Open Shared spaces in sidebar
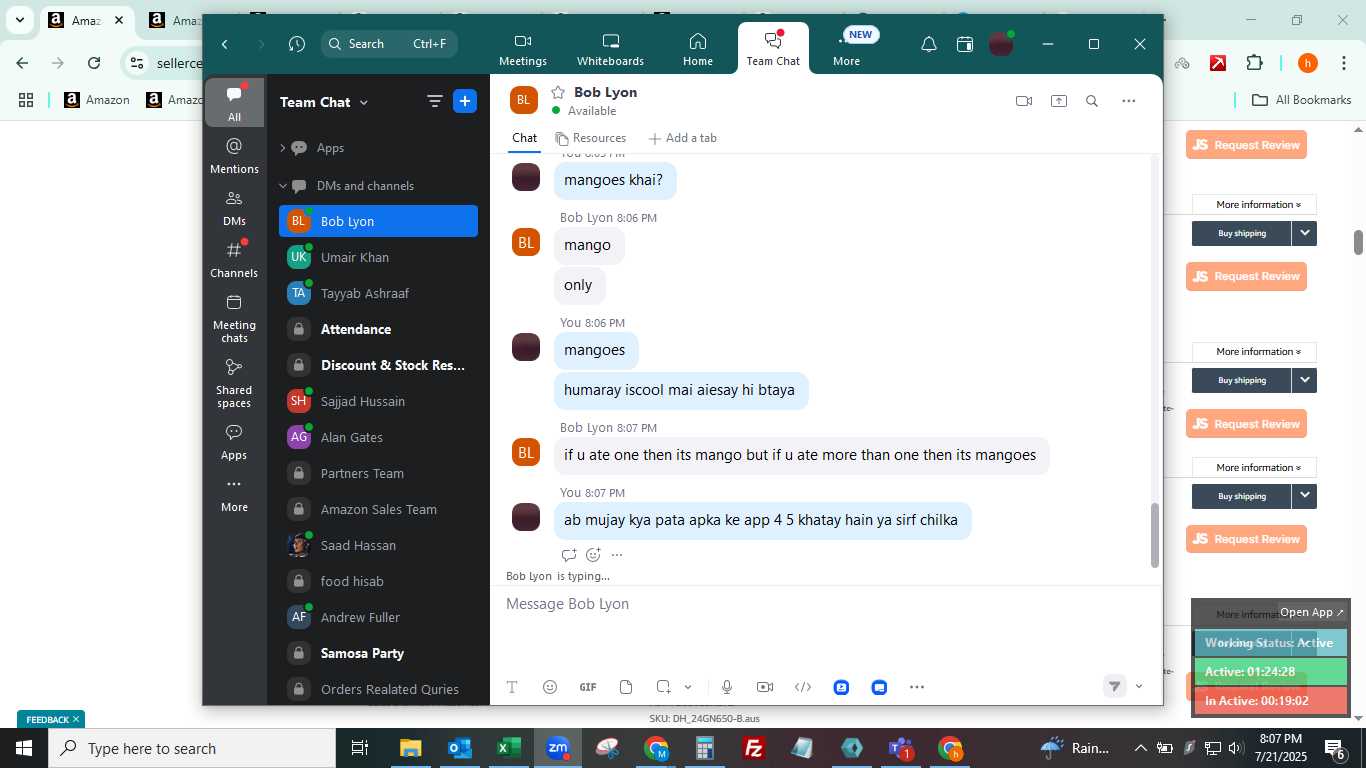 point(234,383)
